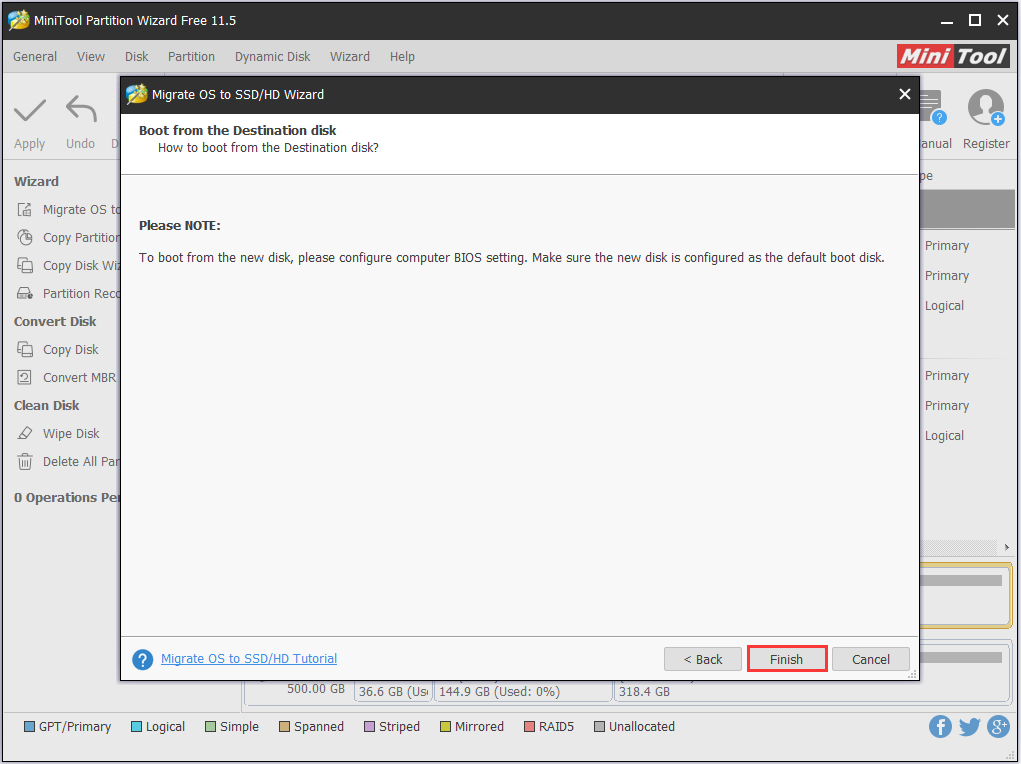The image size is (1021, 764).
Task: Open the Google Plus icon in status bar
Action: click(x=998, y=727)
